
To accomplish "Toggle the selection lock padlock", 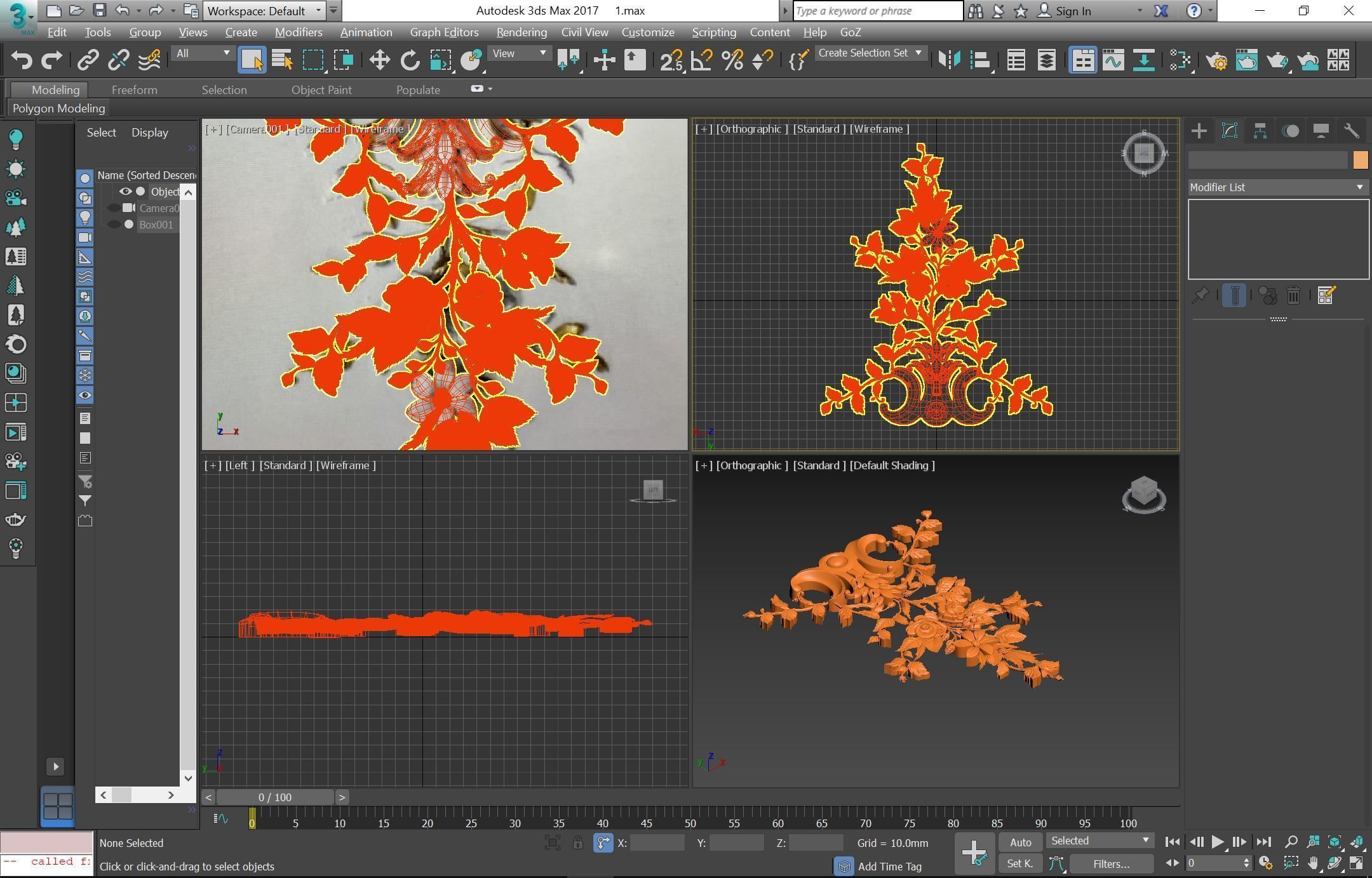I will (577, 843).
